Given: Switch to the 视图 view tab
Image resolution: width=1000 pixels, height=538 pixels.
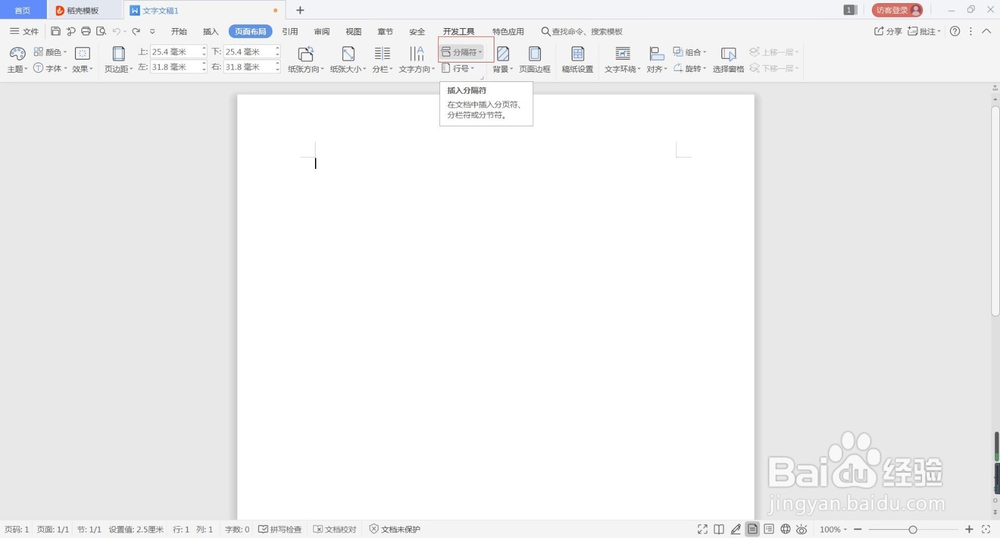Looking at the screenshot, I should point(353,31).
